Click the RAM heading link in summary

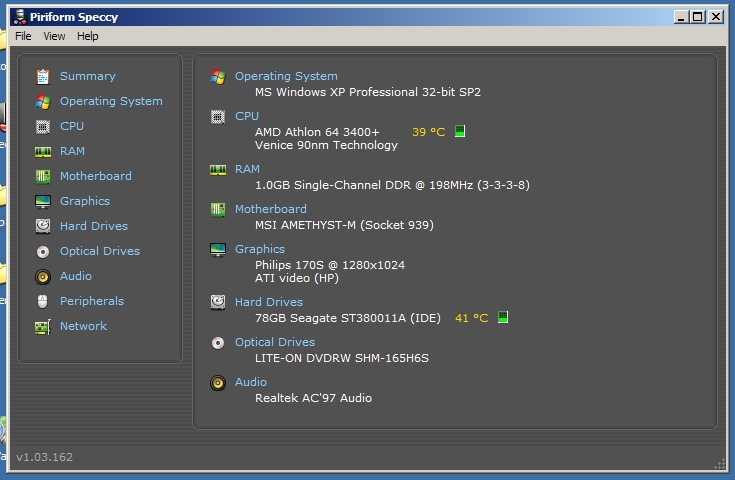click(x=247, y=169)
